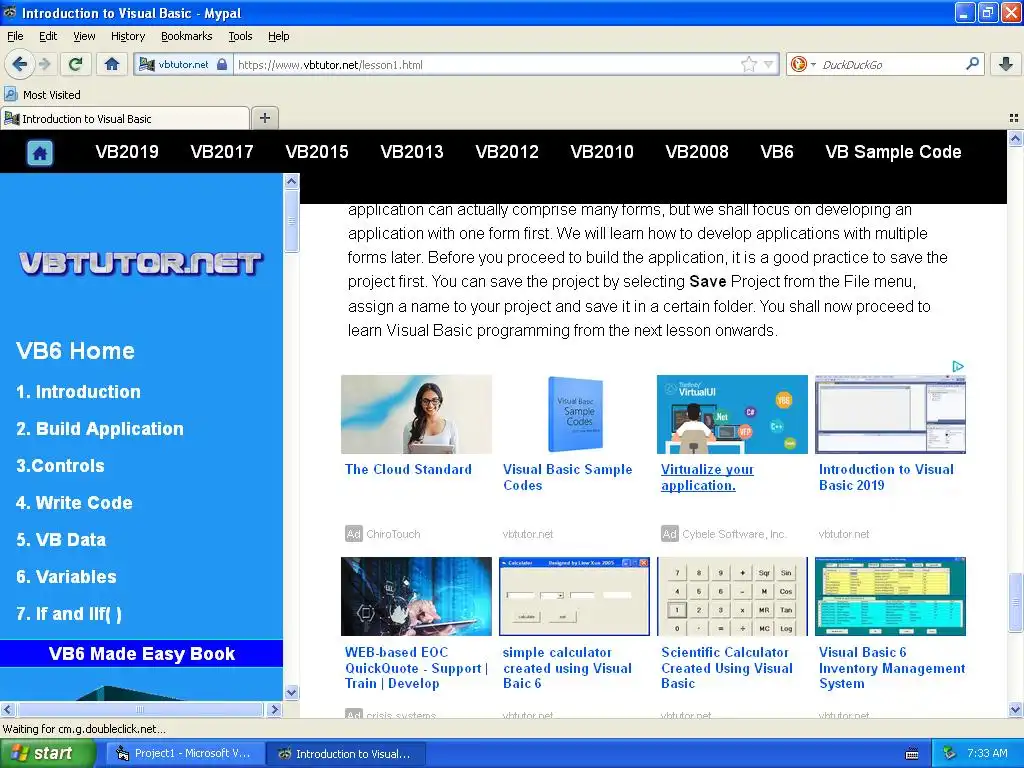1024x768 pixels.
Task: Follow the Virtualize your application link
Action: pos(707,477)
